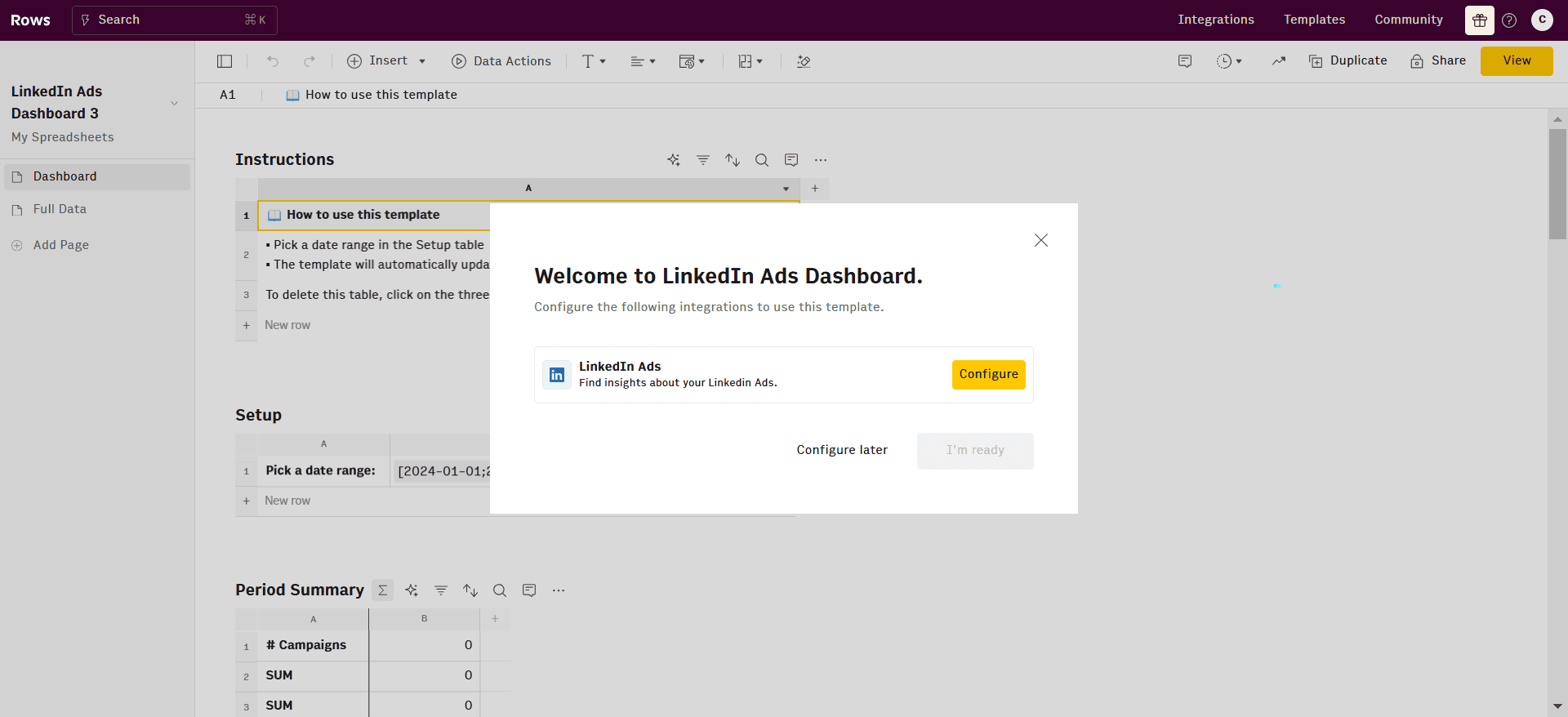Click the Share button

click(x=1438, y=61)
